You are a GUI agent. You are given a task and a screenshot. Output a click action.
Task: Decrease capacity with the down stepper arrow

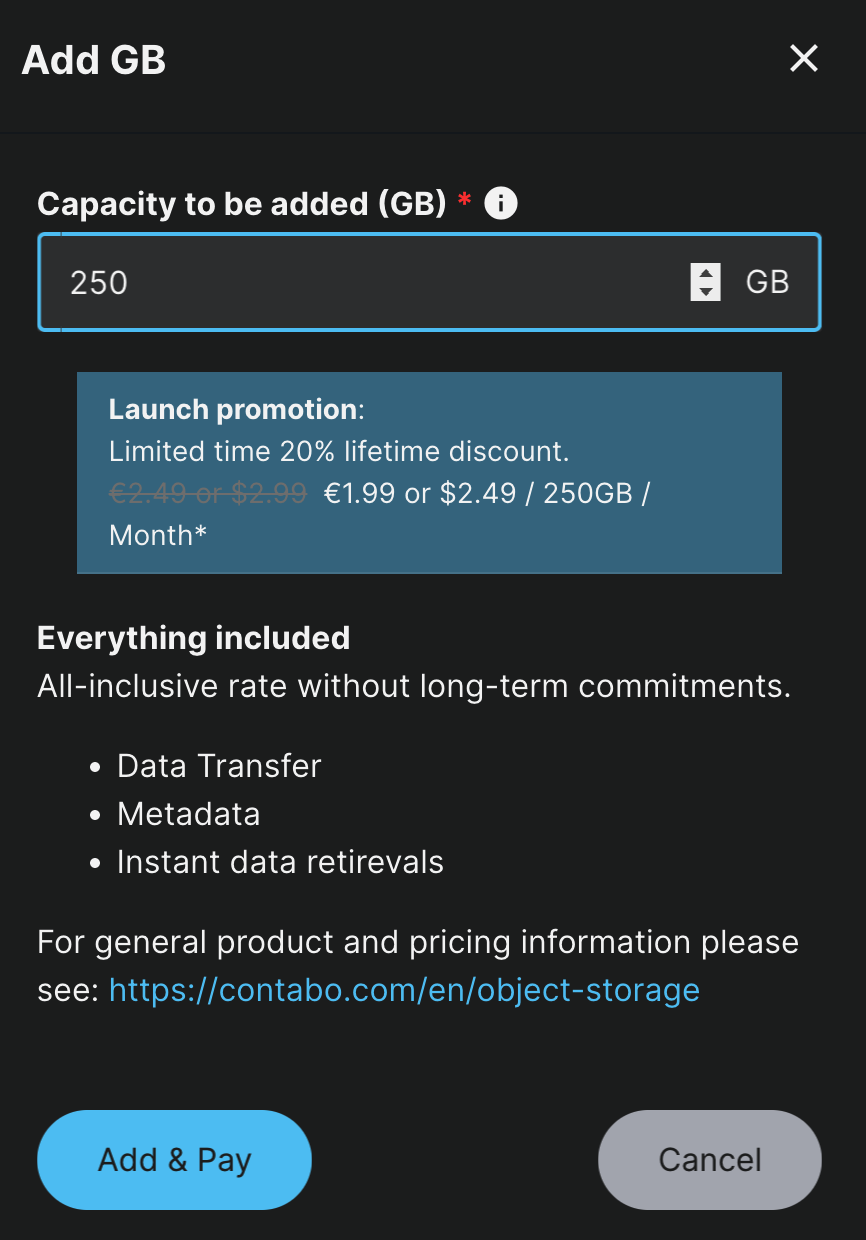click(x=706, y=291)
